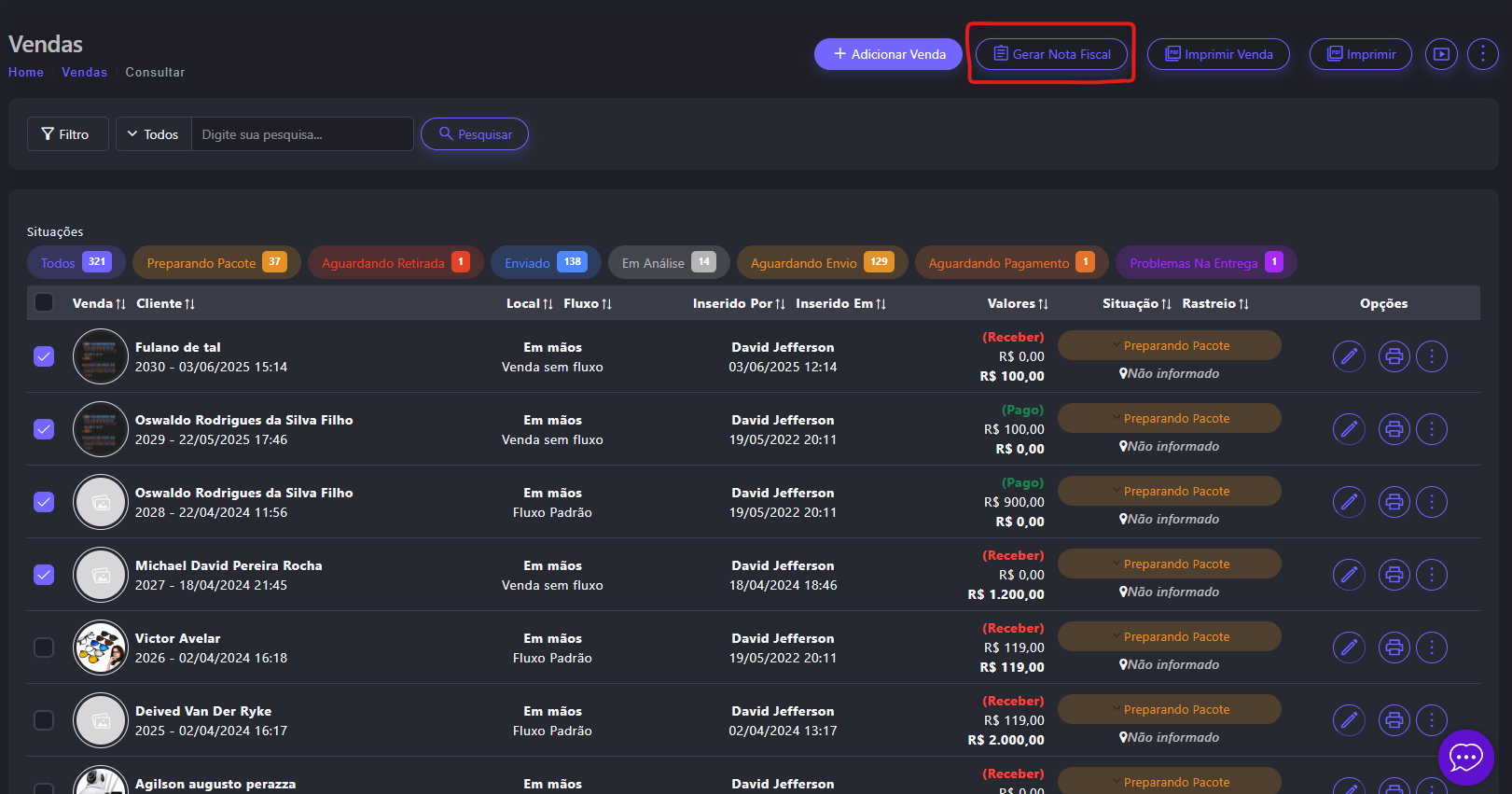Click the print icon for Victor Avelar's sale
The image size is (1512, 794).
tap(1394, 648)
